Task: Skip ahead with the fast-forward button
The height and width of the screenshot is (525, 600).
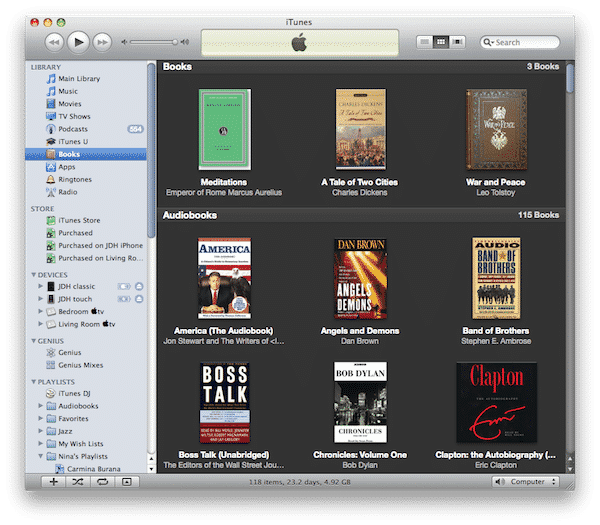Action: 102,42
